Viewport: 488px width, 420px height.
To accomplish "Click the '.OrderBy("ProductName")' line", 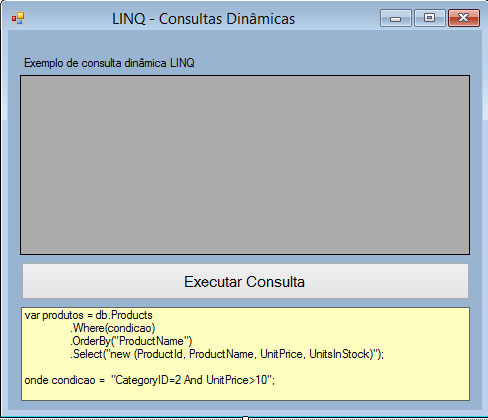I will point(131,341).
